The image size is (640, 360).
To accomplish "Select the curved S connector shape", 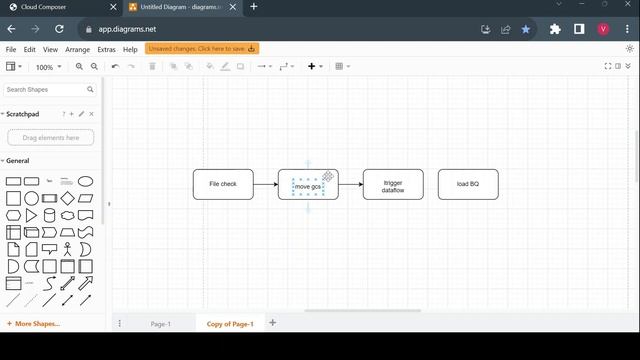I will pyautogui.click(x=49, y=283).
